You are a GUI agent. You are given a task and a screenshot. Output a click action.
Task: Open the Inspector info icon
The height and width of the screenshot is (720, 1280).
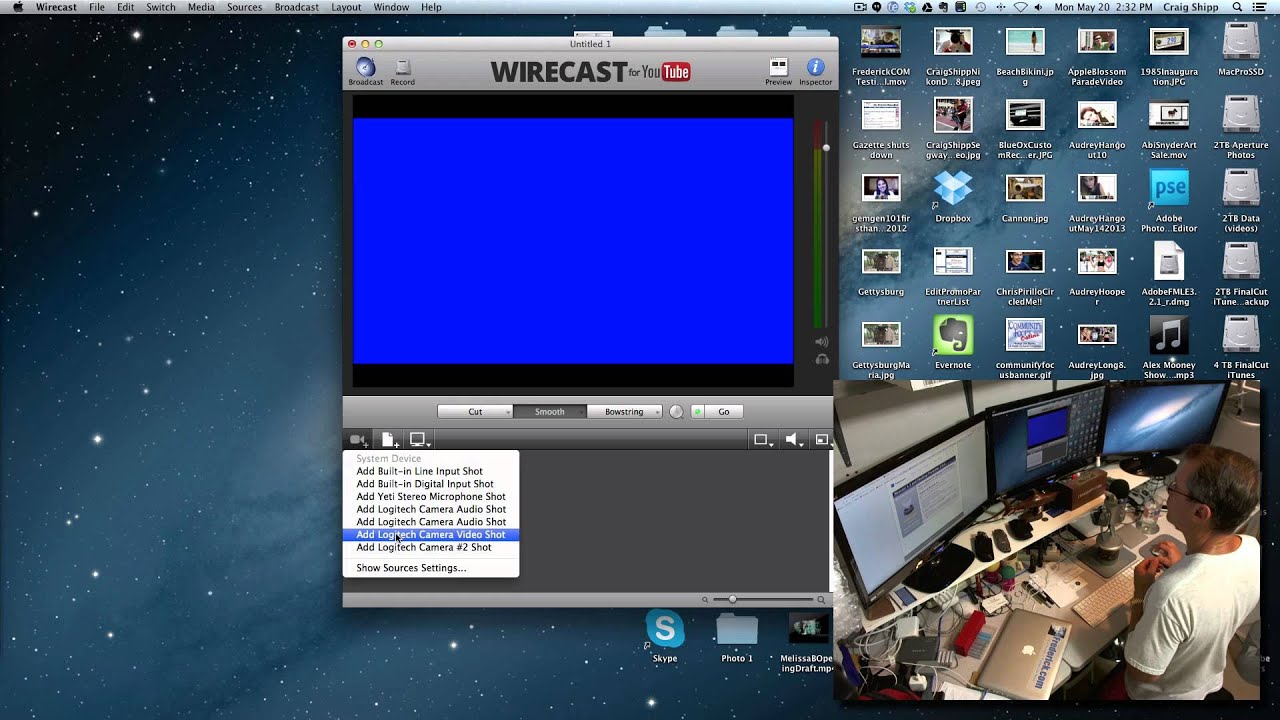coord(815,67)
